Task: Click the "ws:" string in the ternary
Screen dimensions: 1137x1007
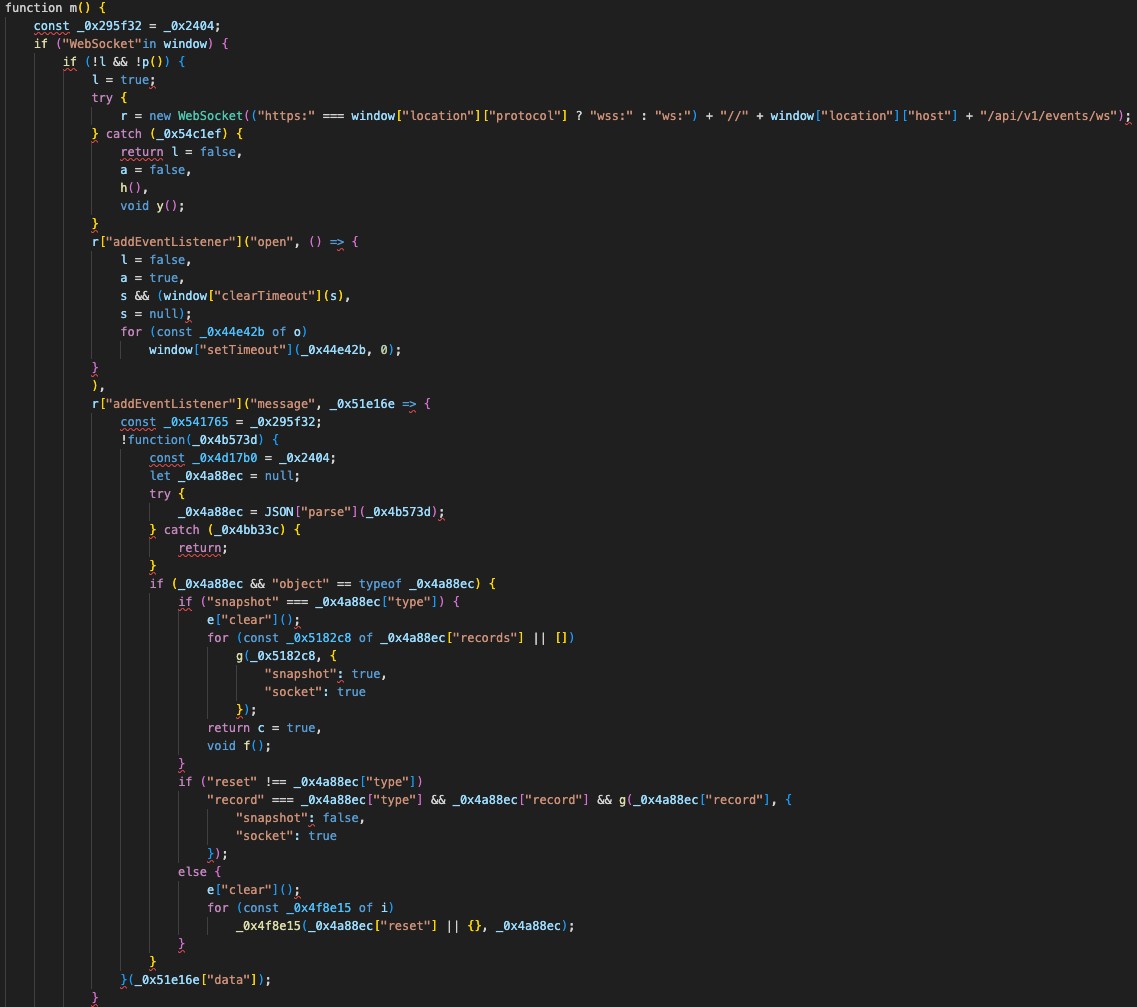Action: click(x=672, y=116)
